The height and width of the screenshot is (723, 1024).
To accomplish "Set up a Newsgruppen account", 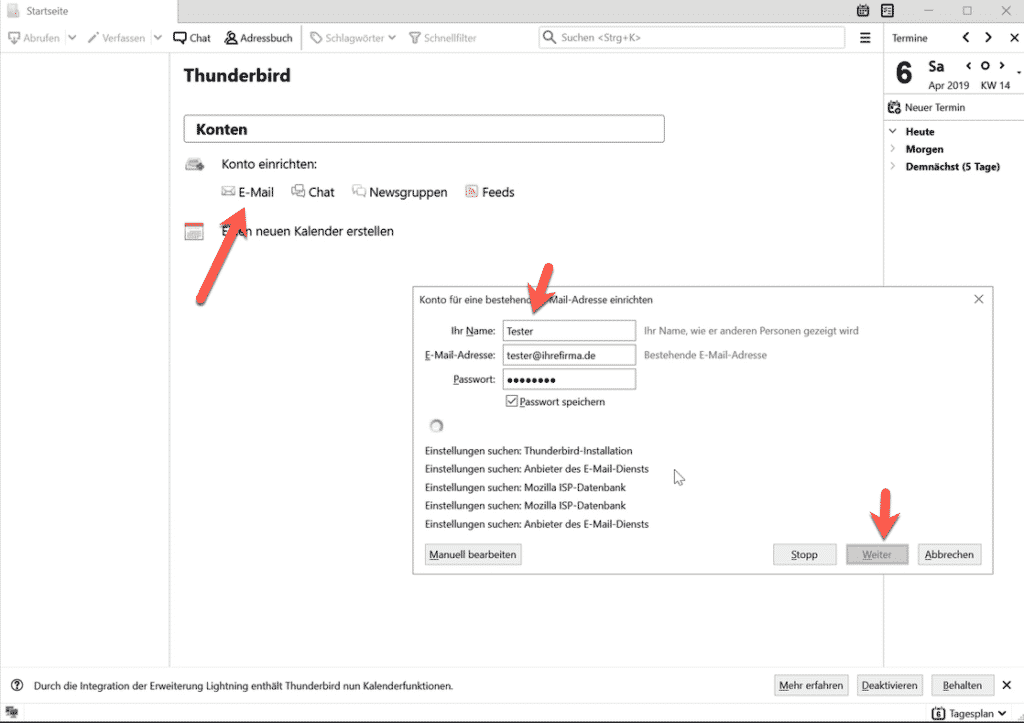I will [x=400, y=192].
